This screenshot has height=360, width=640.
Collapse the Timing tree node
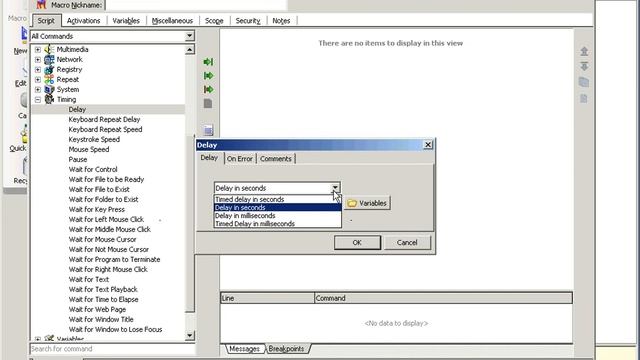click(x=38, y=100)
